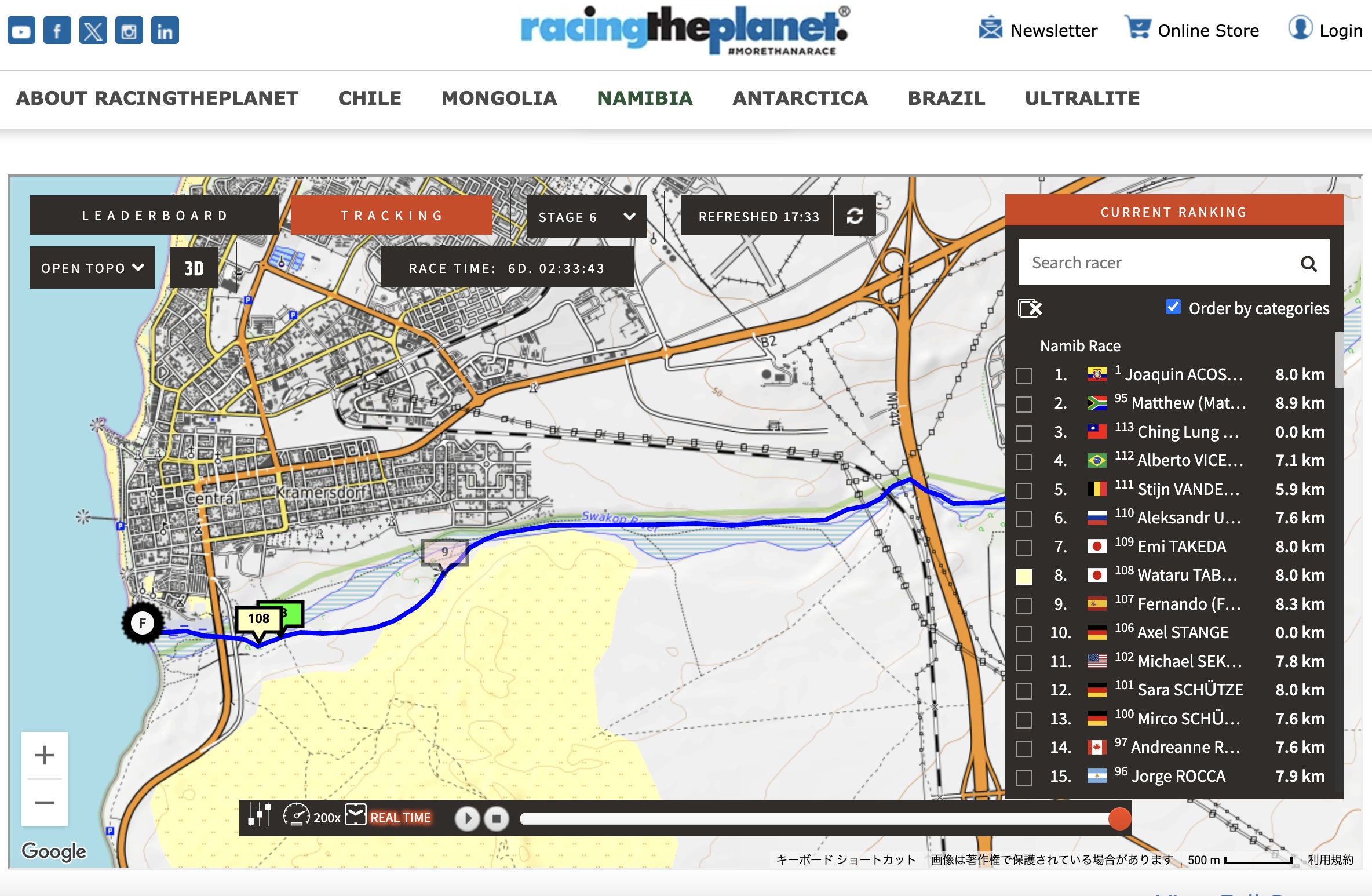Click the Google logo on map
Screen dimensions: 1372x896
click(54, 851)
